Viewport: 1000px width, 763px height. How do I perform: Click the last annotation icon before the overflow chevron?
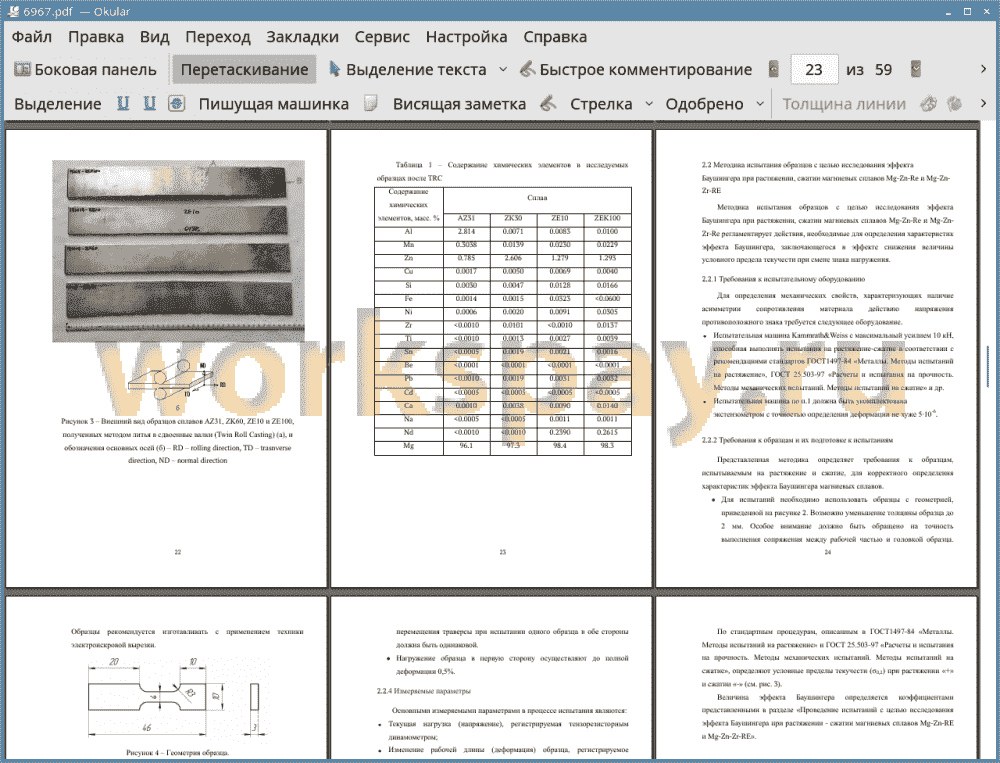coord(954,104)
